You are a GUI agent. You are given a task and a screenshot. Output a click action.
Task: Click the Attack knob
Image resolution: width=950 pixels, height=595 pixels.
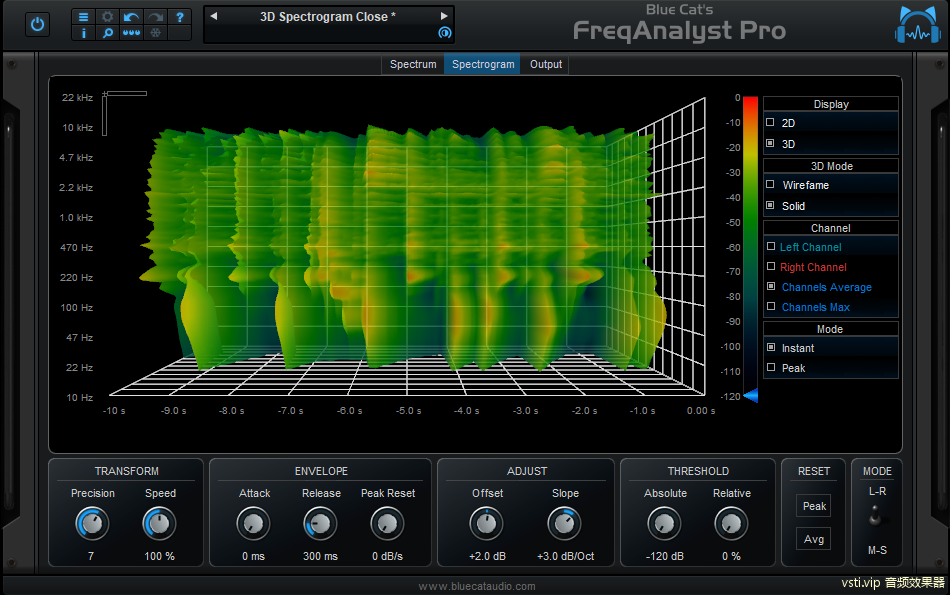point(253,524)
